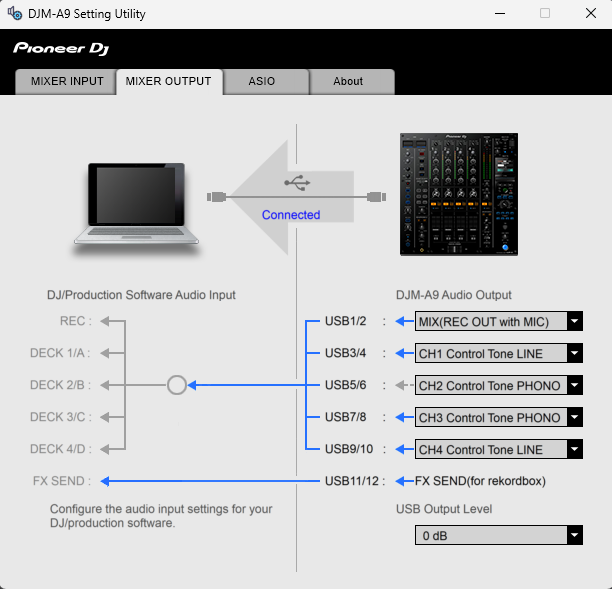The height and width of the screenshot is (589, 612).
Task: Close the DJM-A9 Setting Utility window
Action: tap(591, 14)
